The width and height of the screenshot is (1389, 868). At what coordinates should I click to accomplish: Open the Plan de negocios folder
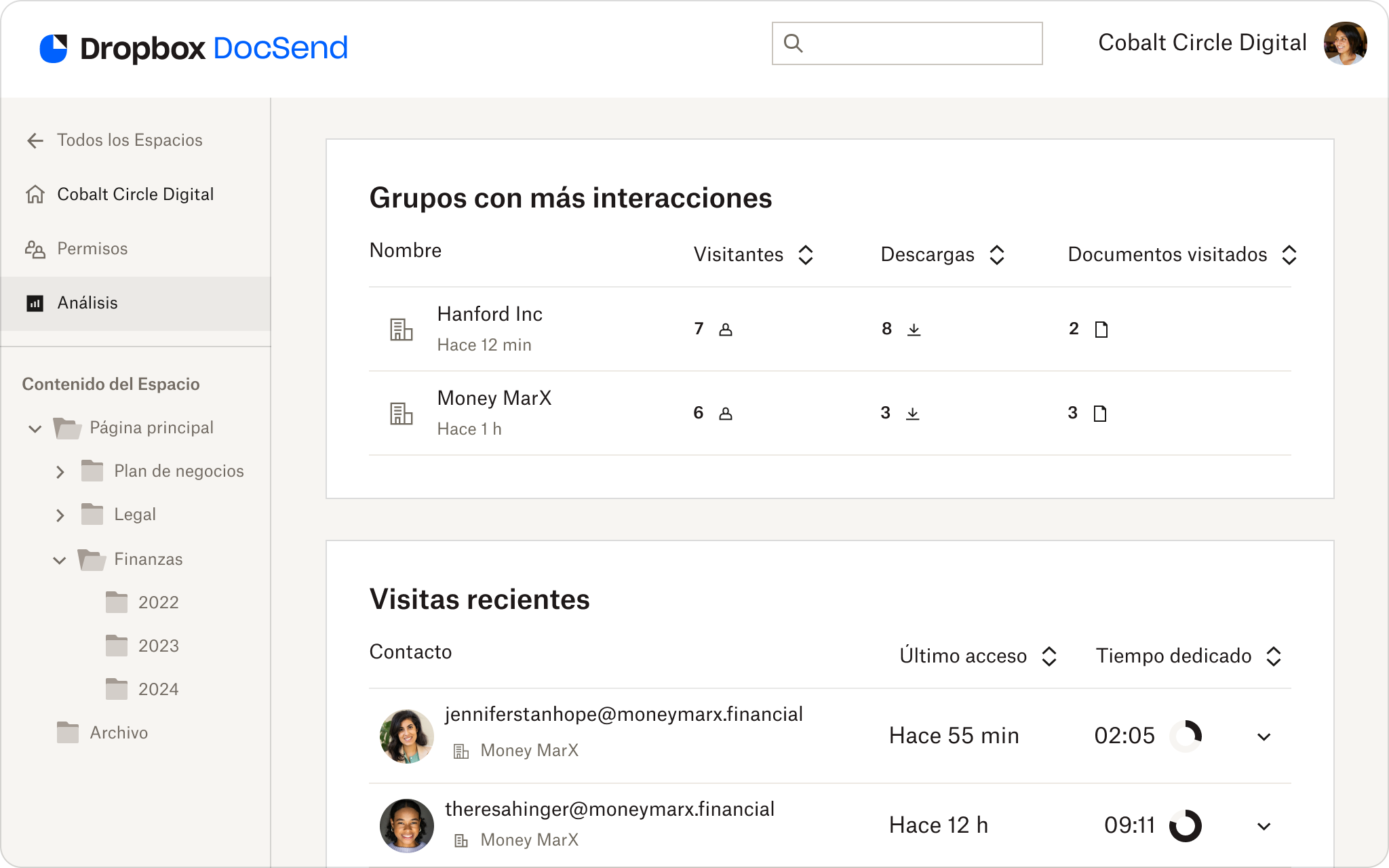click(x=178, y=470)
